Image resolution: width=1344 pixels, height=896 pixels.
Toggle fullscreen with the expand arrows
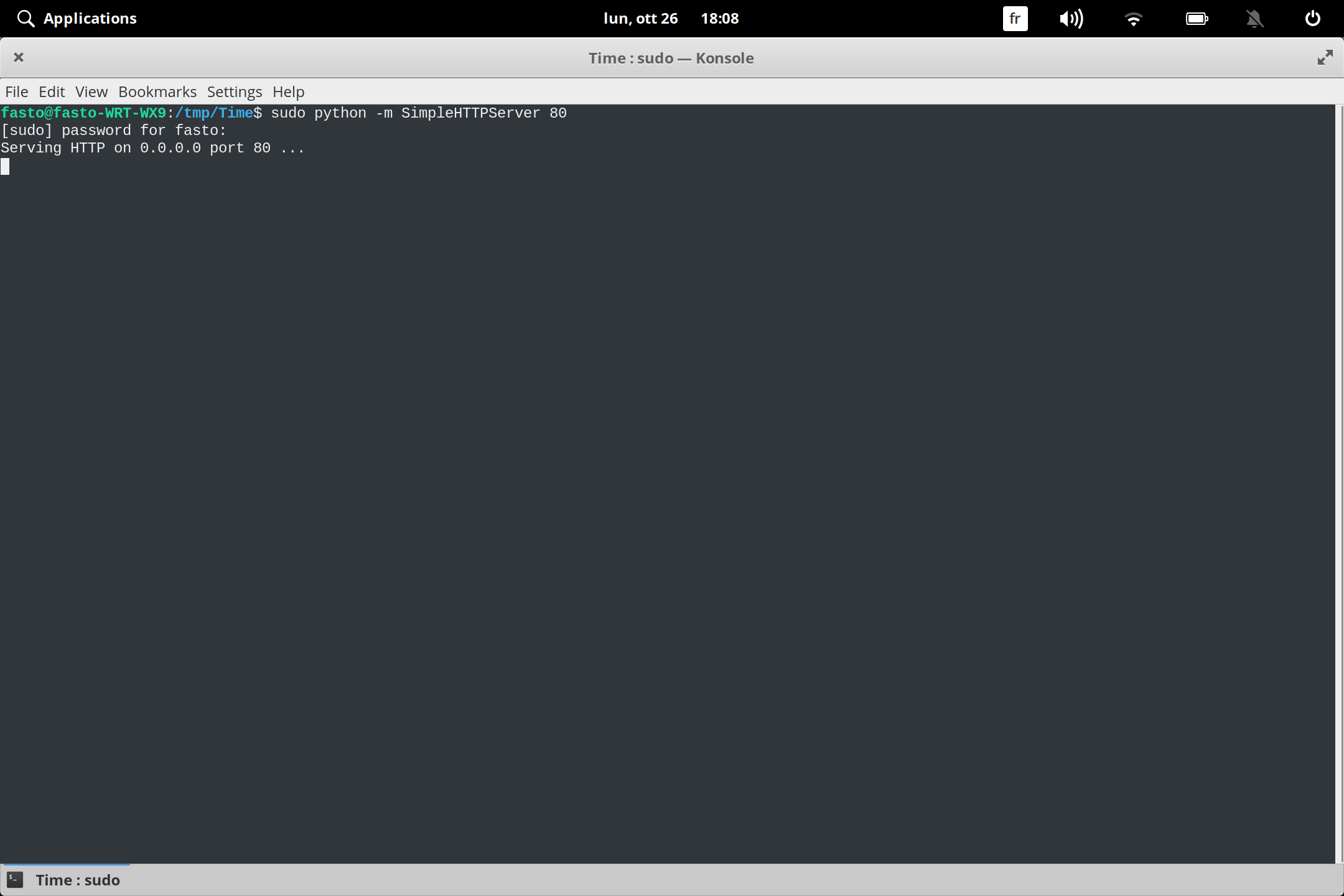coord(1325,57)
